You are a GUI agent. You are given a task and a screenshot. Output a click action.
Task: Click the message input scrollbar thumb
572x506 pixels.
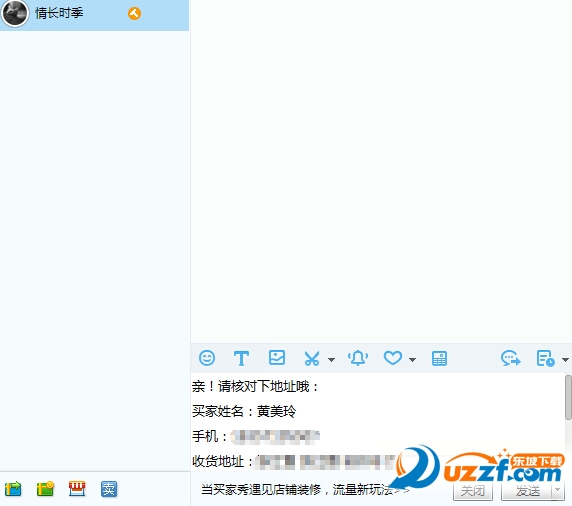pos(568,397)
